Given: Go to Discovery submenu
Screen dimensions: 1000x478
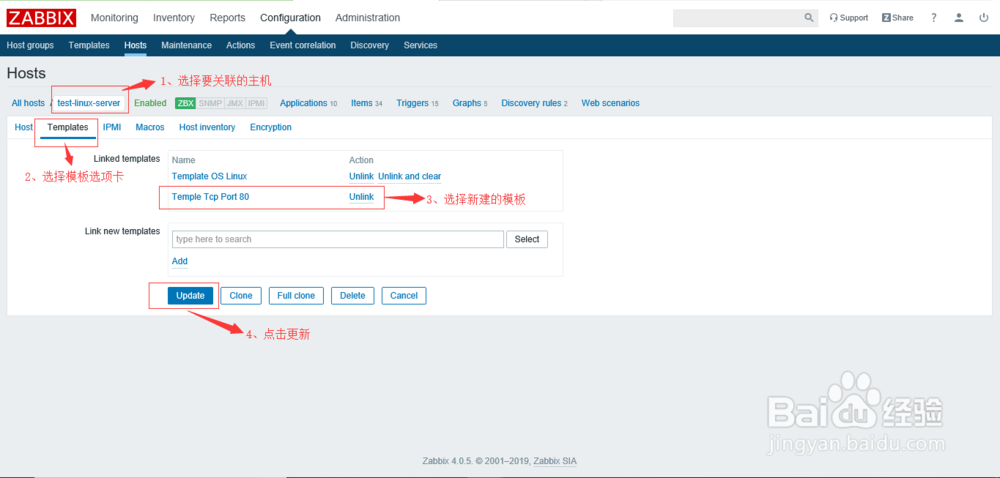Looking at the screenshot, I should 369,45.
